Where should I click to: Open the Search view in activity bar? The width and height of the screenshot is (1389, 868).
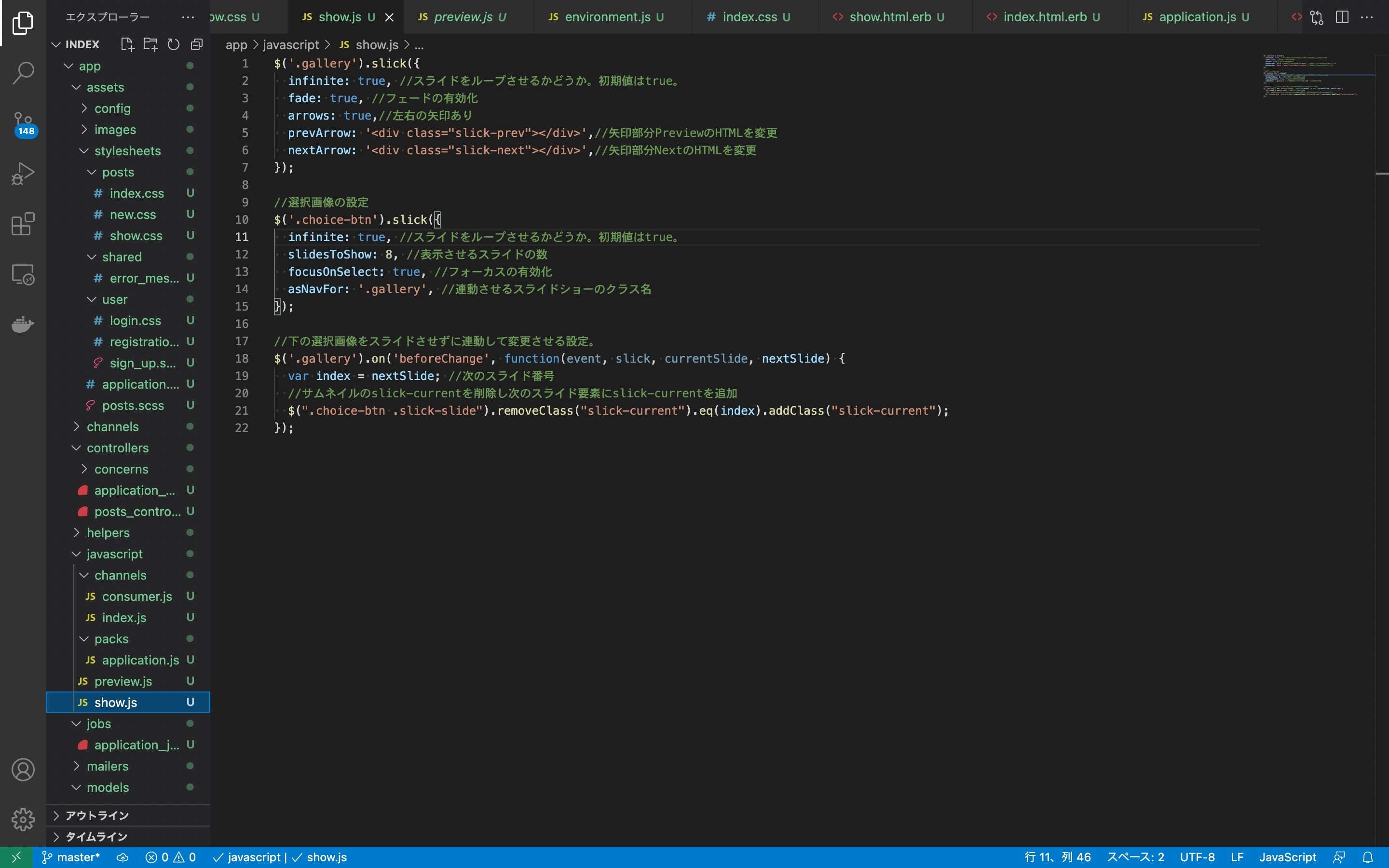[23, 73]
